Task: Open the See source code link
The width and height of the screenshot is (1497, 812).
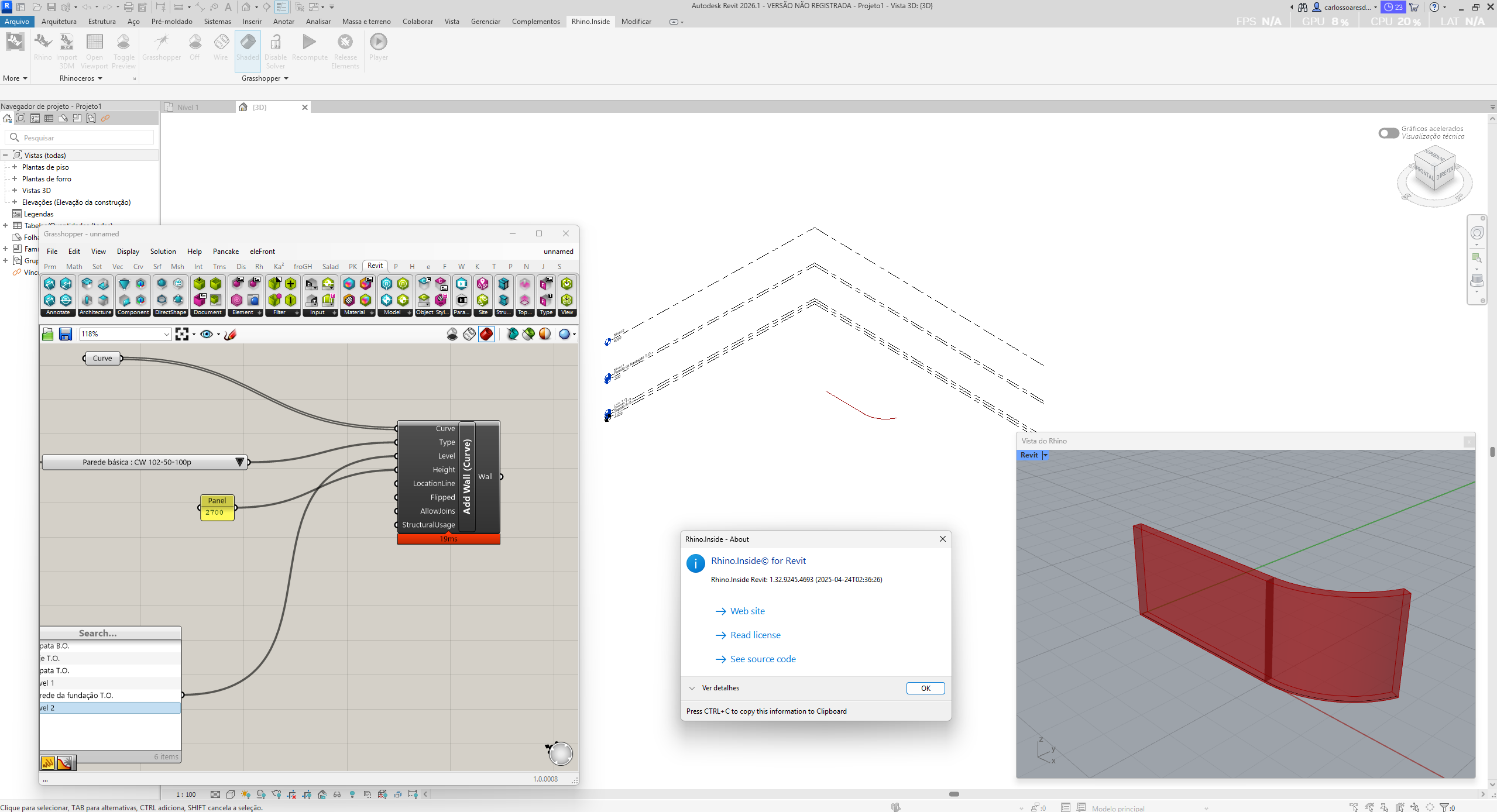Action: pos(762,659)
